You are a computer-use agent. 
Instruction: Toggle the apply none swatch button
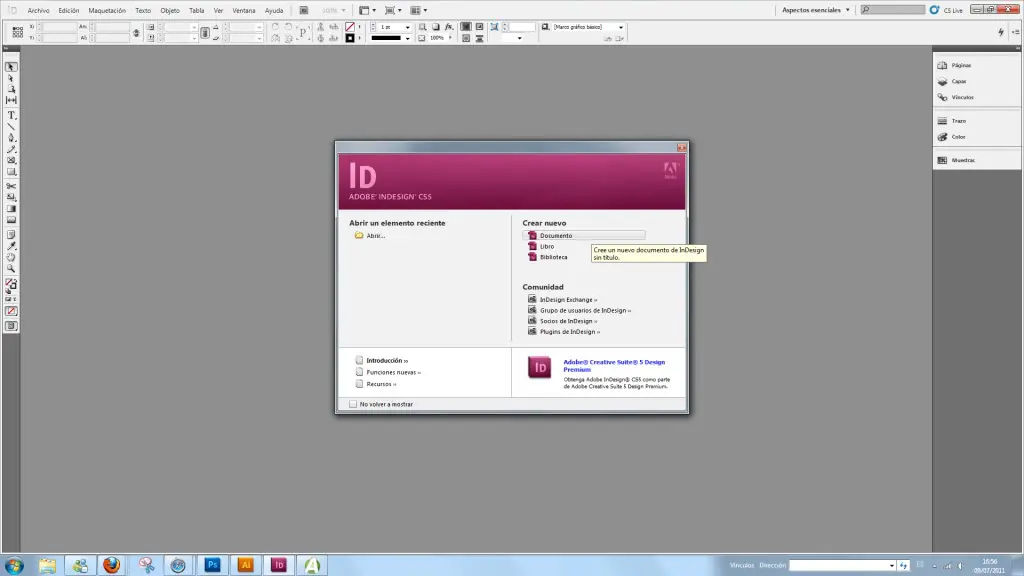11,312
